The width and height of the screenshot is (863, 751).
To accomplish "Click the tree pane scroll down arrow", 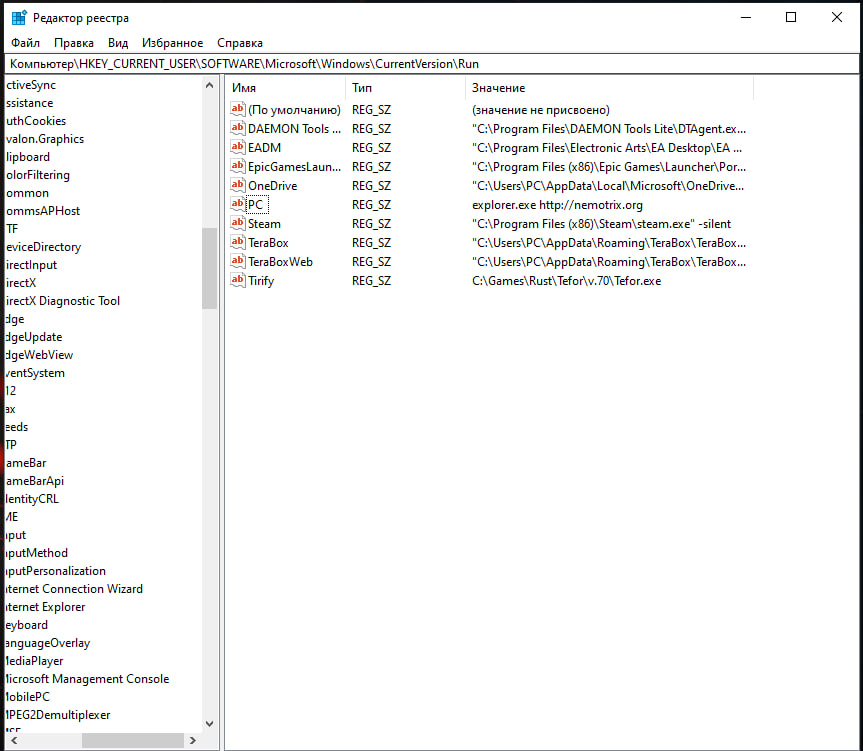I will click(x=209, y=723).
